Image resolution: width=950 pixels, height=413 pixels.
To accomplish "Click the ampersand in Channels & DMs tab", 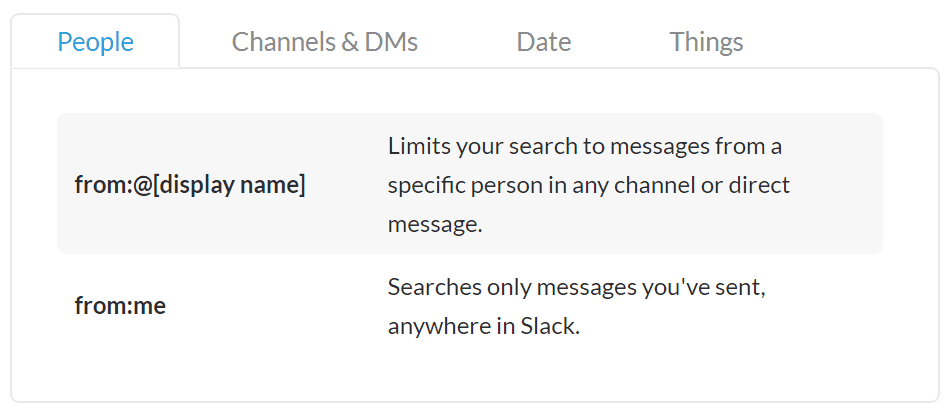I will tap(350, 42).
